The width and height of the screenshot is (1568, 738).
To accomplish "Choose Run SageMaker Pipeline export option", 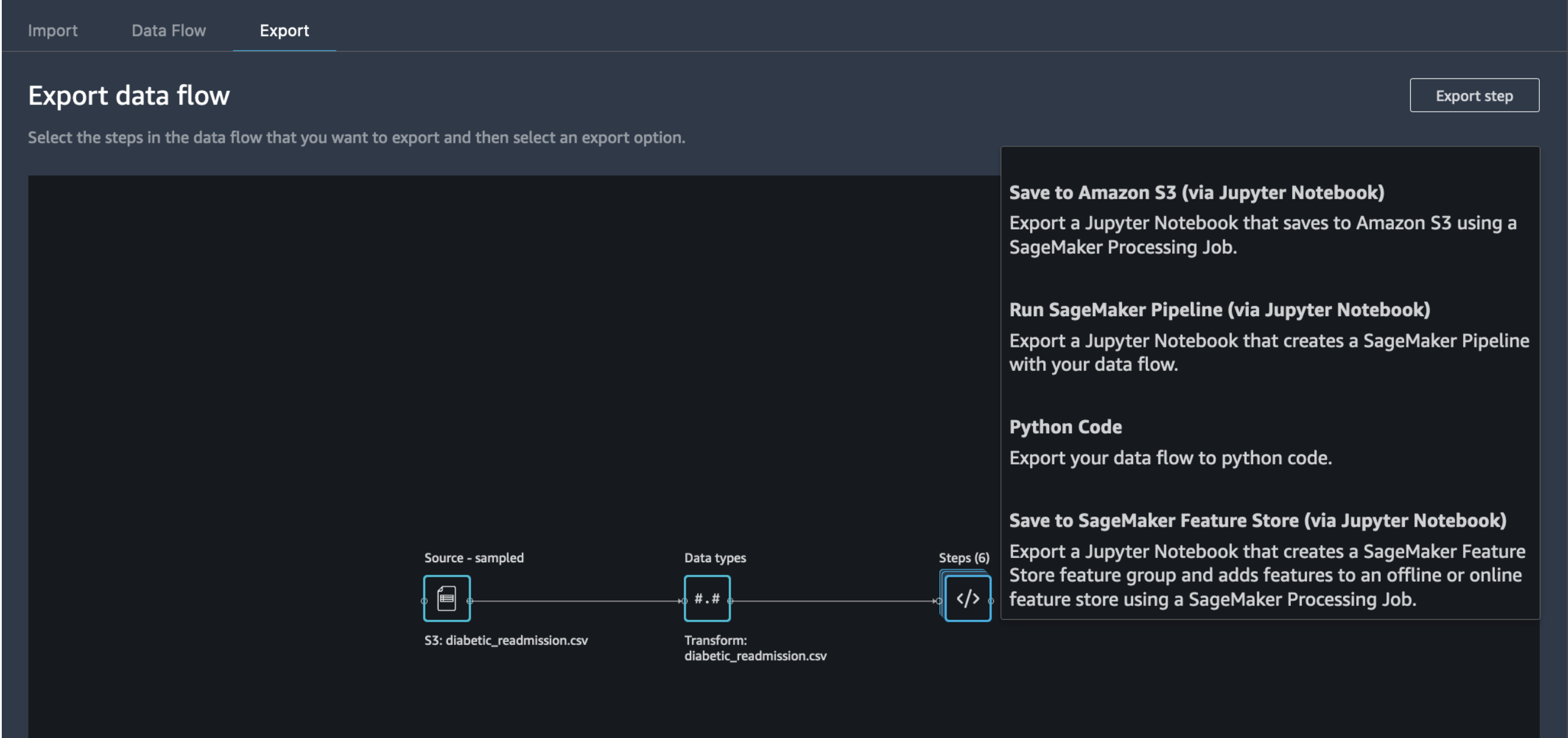I will pos(1270,336).
